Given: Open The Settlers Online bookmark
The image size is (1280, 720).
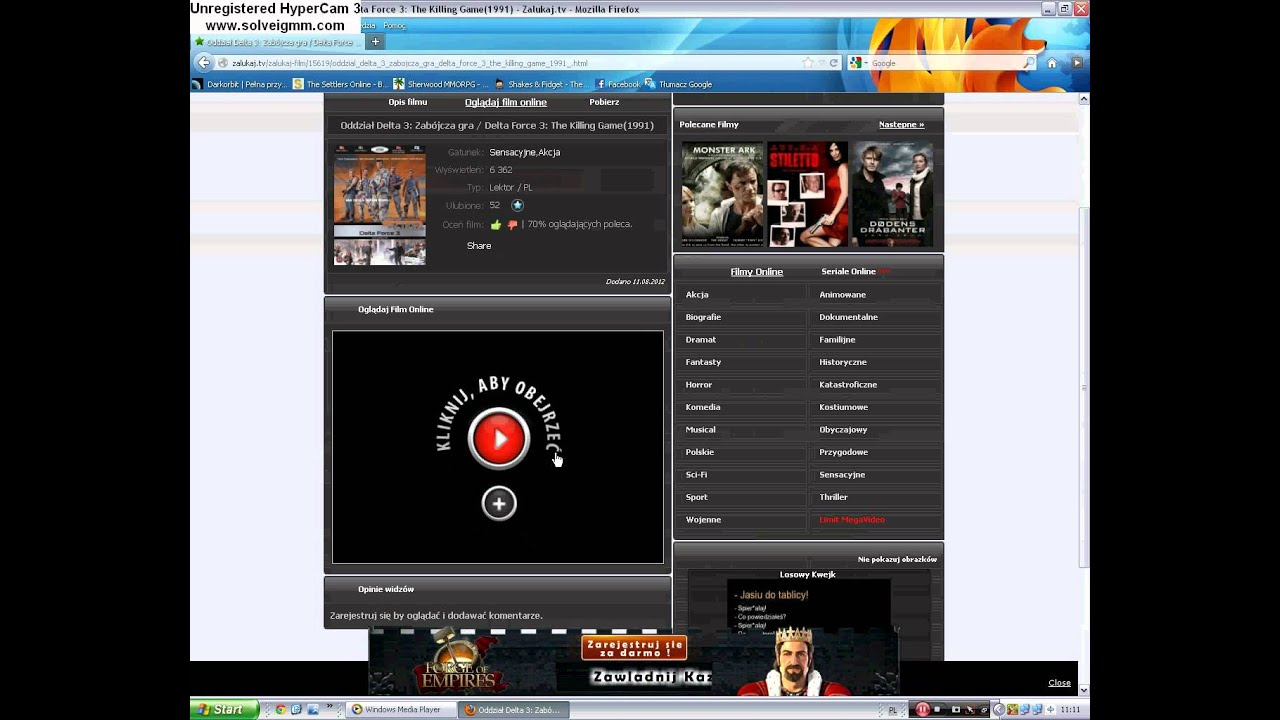Looking at the screenshot, I should pyautogui.click(x=340, y=84).
